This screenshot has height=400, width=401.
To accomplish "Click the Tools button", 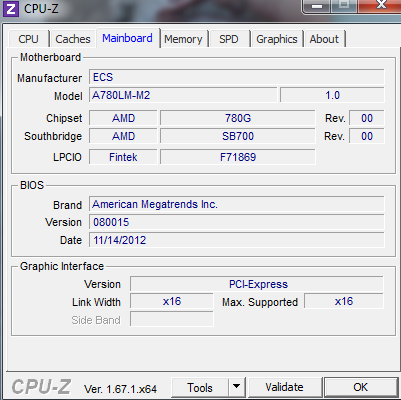I will (x=200, y=387).
